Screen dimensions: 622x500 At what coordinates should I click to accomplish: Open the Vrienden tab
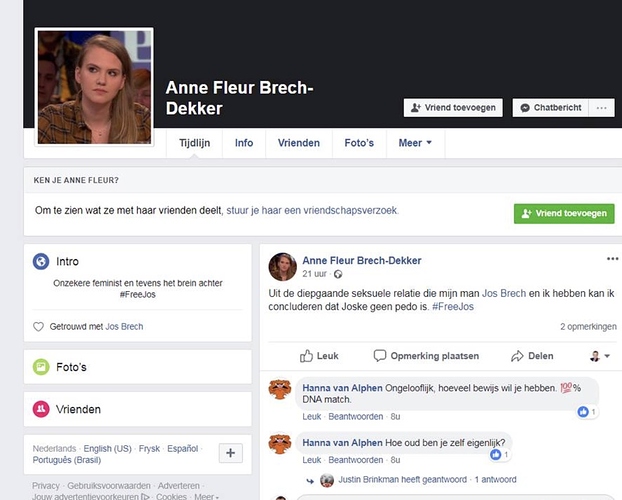pyautogui.click(x=299, y=143)
